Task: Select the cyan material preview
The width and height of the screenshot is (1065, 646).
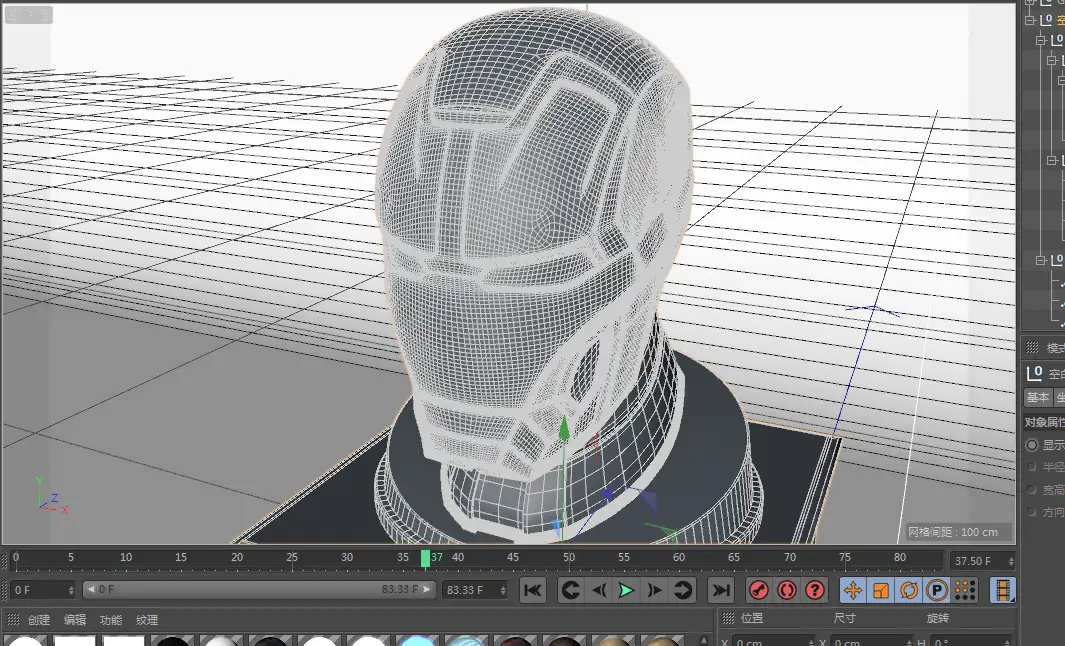Action: point(417,641)
